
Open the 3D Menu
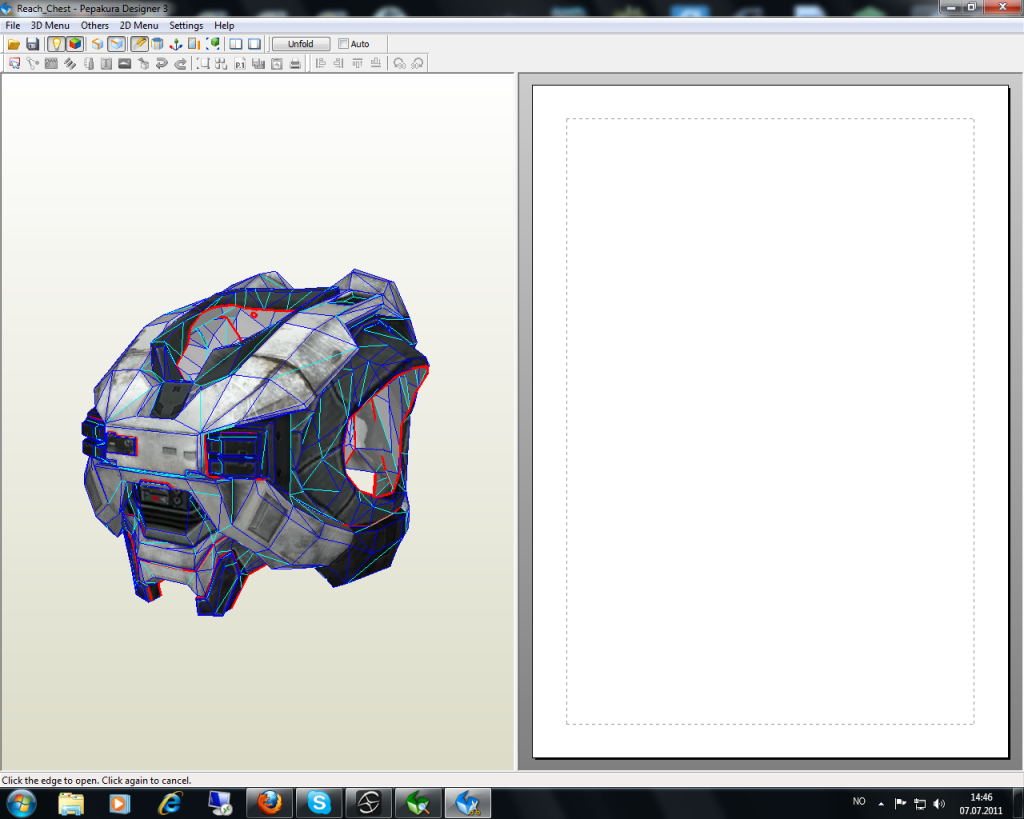click(50, 25)
